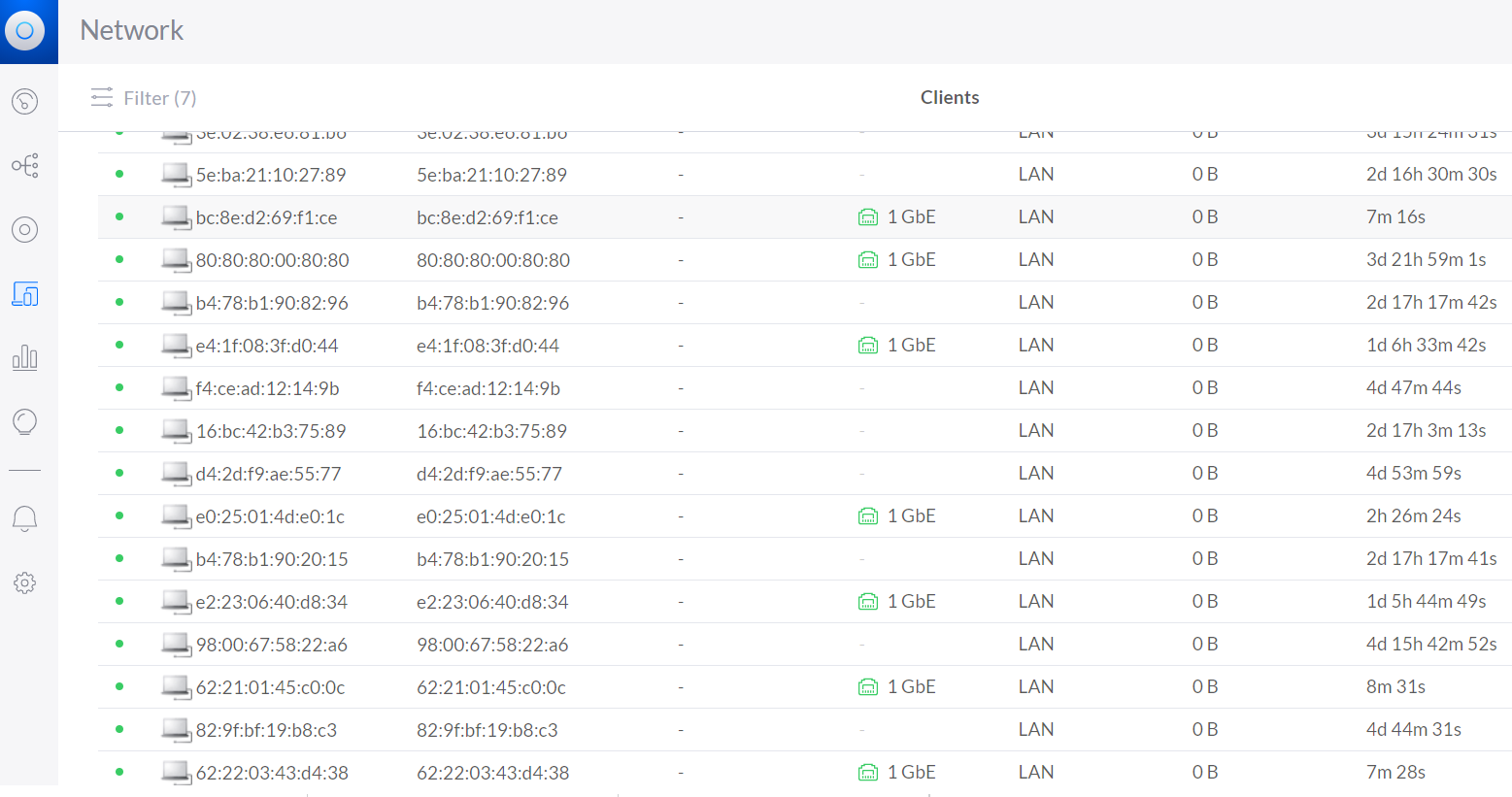Screen dimensions: 1512x797
Task: Open client e0:25:01:4d:e0:1c details
Action: pyautogui.click(x=270, y=516)
